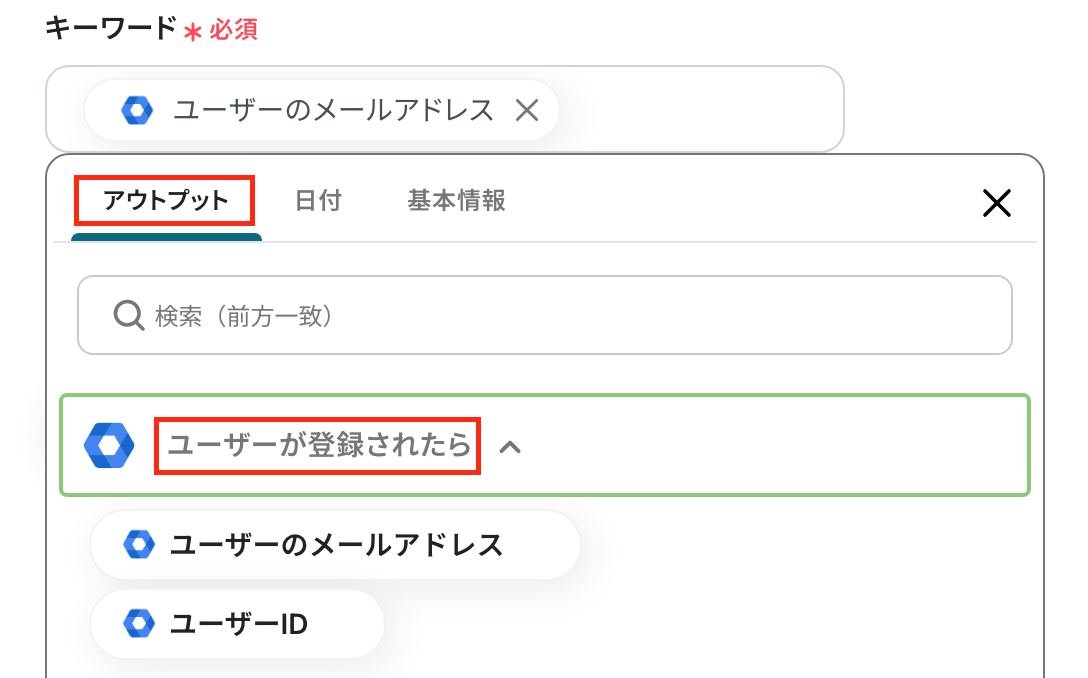Click the キーワード field label

pyautogui.click(x=110, y=29)
